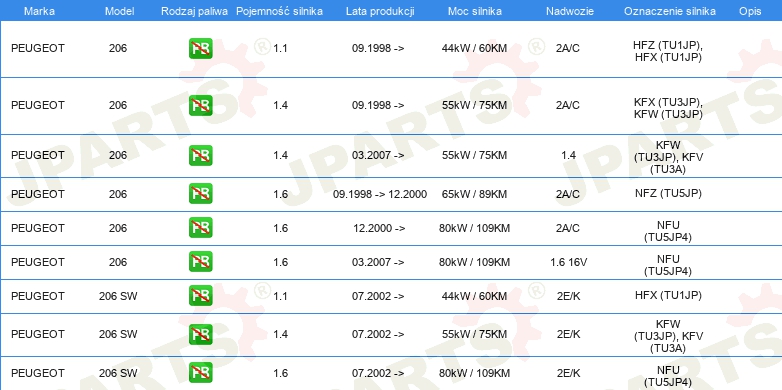
Task: Click the unleaded fuel icon for the 206 1.1 09.1998 row
Action: (x=200, y=48)
